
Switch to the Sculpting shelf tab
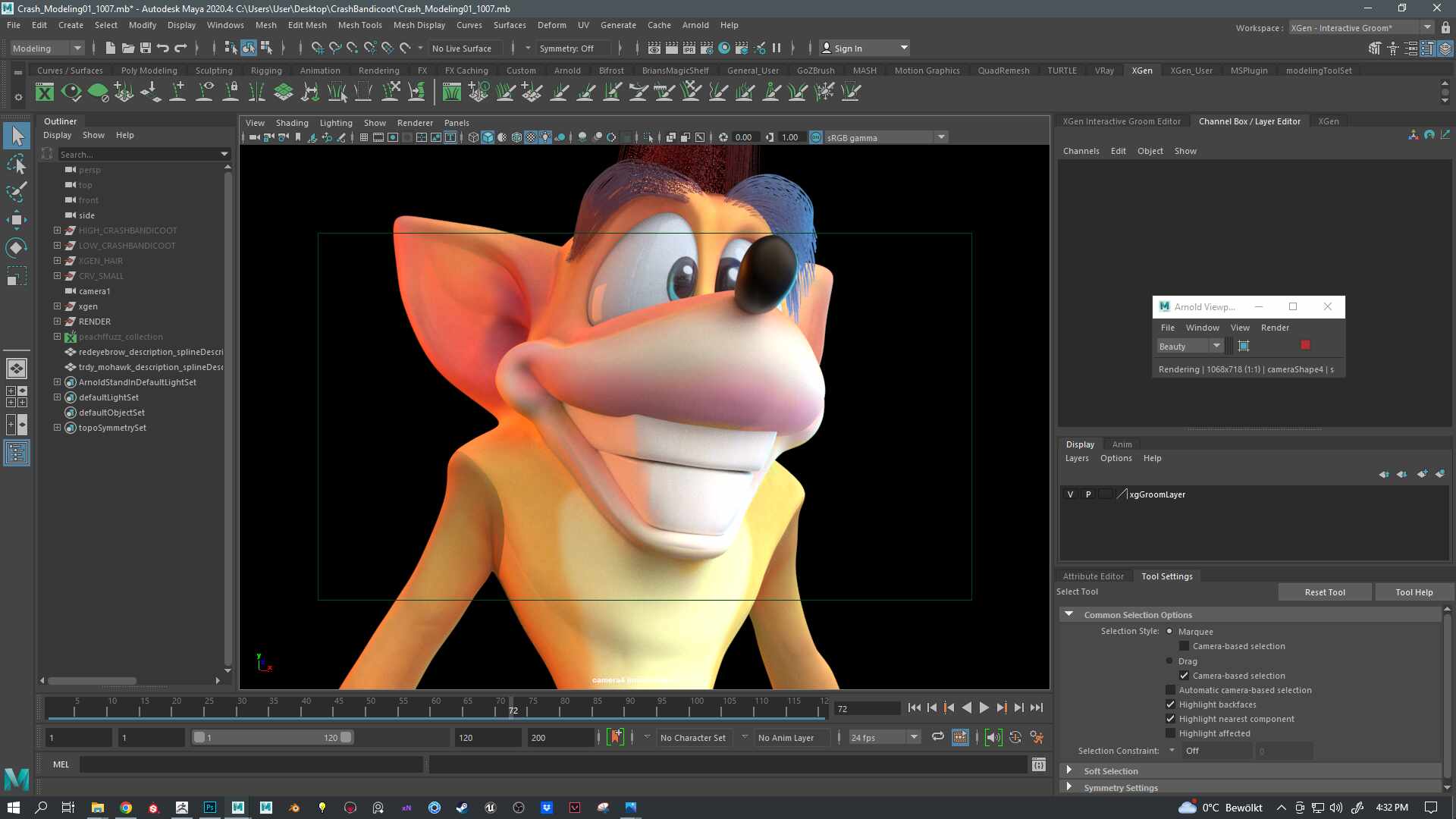214,71
